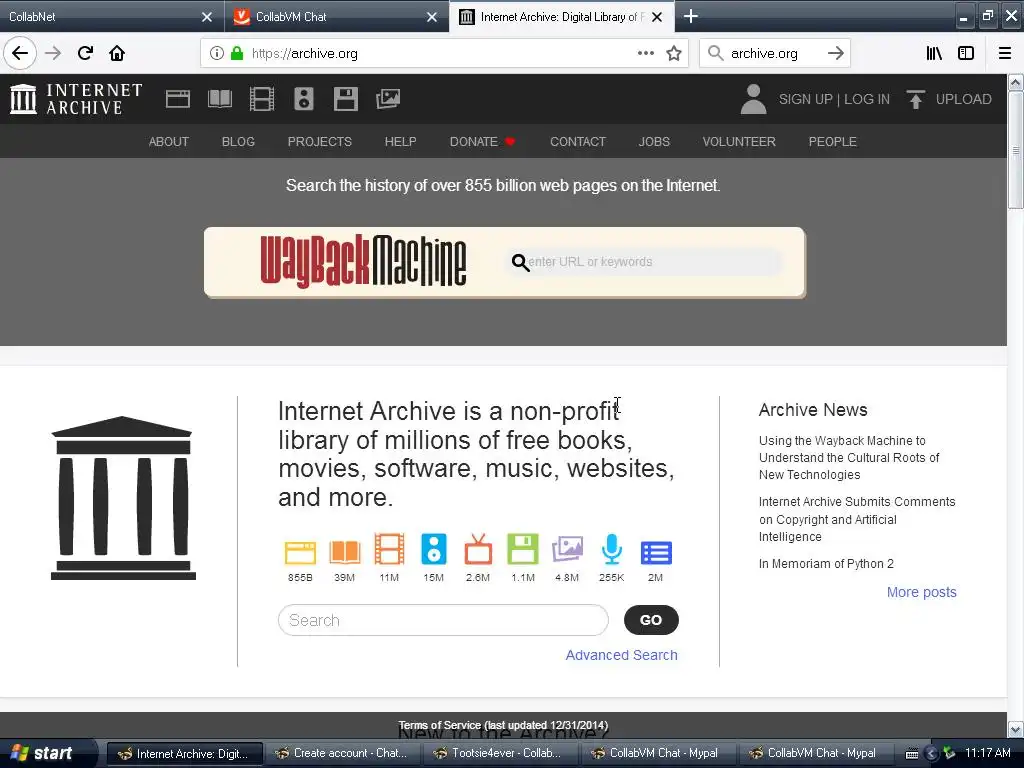Open the page actions three-dot menu

pyautogui.click(x=645, y=53)
